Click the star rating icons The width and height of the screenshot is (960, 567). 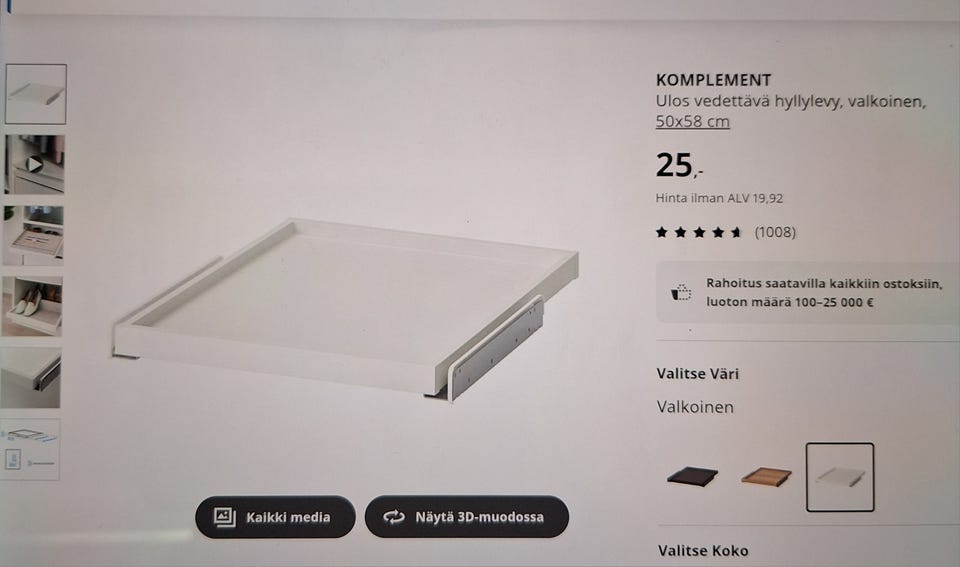[699, 232]
